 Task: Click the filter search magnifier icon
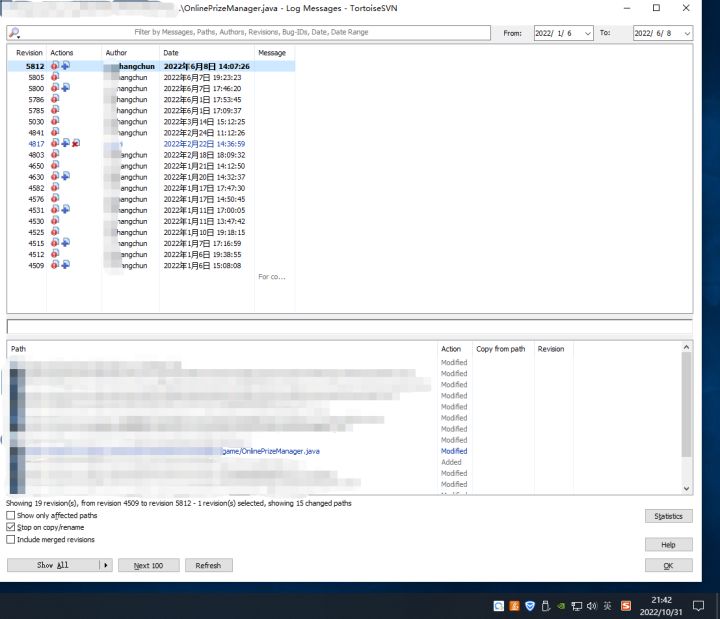click(14, 33)
